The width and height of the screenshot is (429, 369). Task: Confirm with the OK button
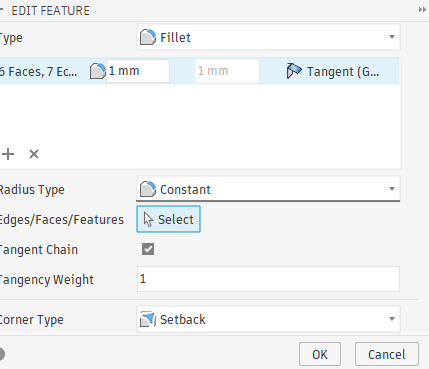(320, 354)
